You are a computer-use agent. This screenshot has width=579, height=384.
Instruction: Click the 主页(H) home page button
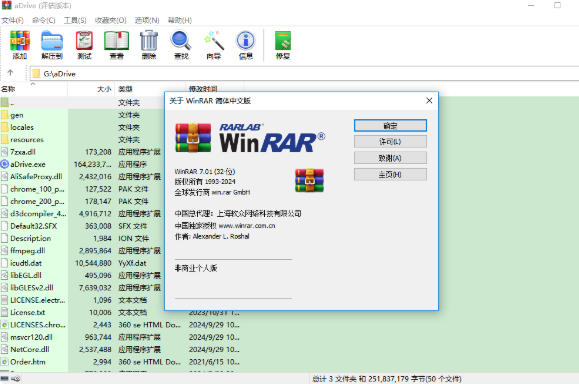pyautogui.click(x=390, y=174)
